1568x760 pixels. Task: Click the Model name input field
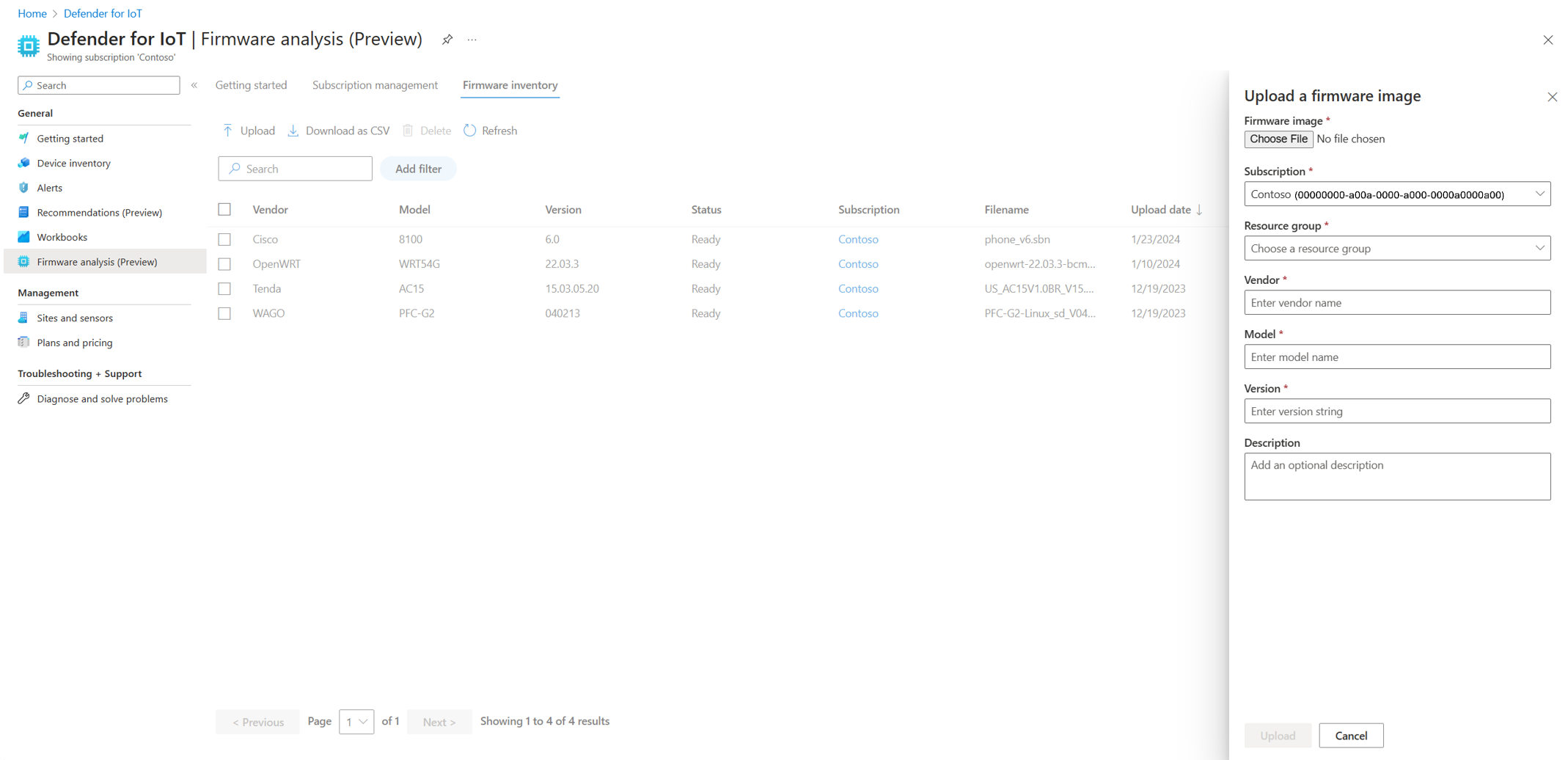(x=1397, y=357)
